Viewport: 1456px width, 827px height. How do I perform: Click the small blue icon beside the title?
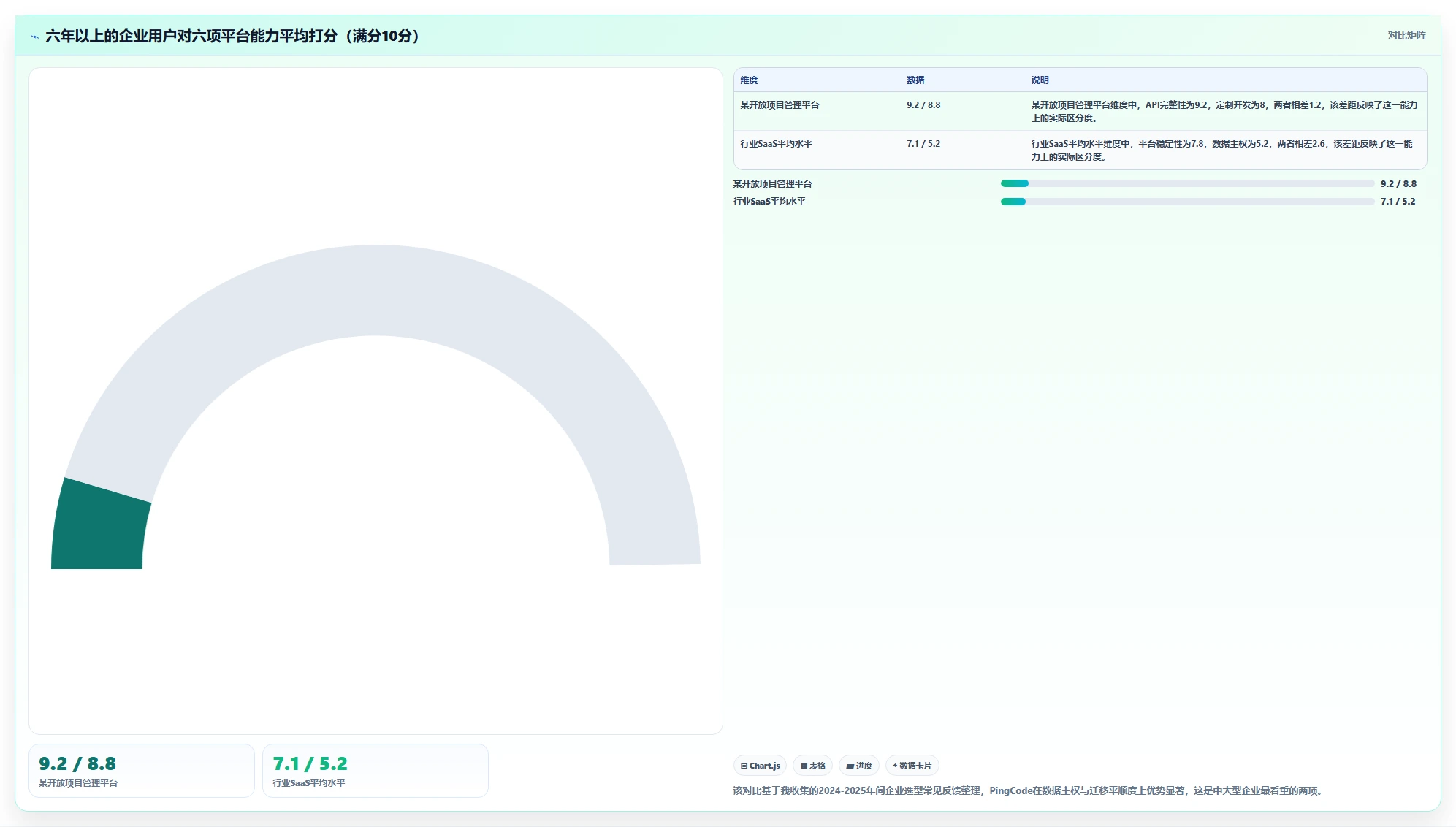(34, 37)
